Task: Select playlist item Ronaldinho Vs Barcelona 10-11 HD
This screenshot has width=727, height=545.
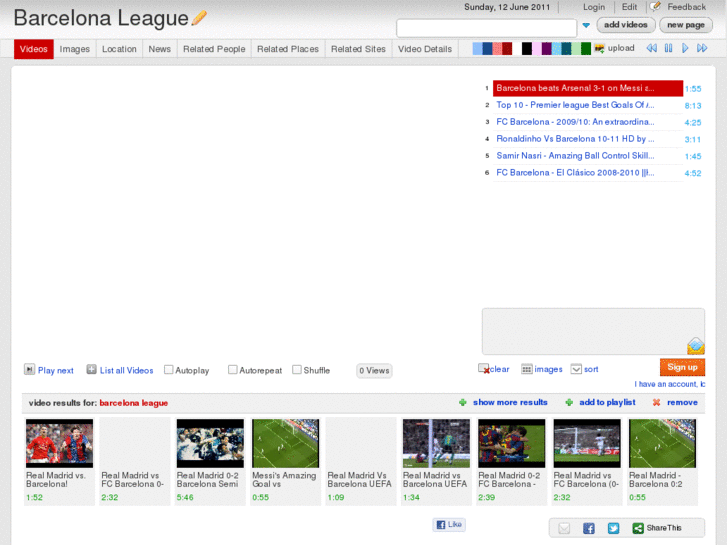Action: (588, 139)
